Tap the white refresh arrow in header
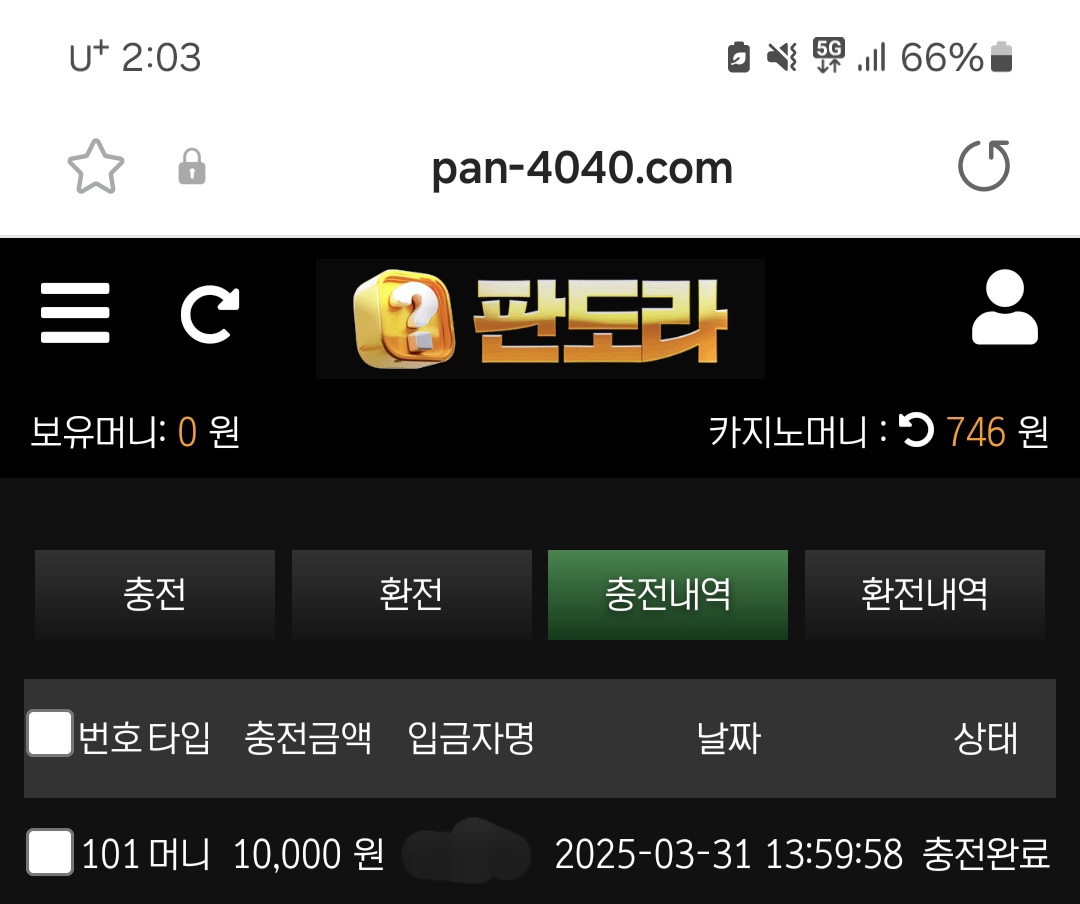Screen dimensions: 1080x904 209,314
